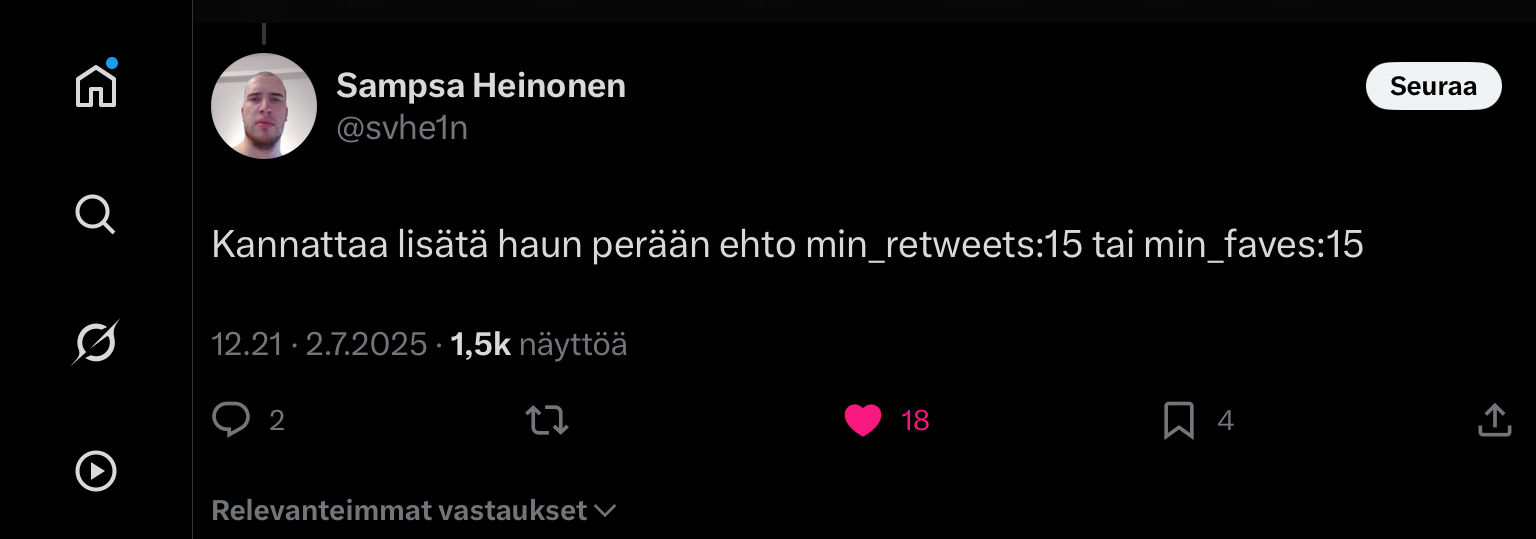The image size is (1536, 539).
Task: Open the Search magnifier in the sidebar
Action: click(x=96, y=214)
